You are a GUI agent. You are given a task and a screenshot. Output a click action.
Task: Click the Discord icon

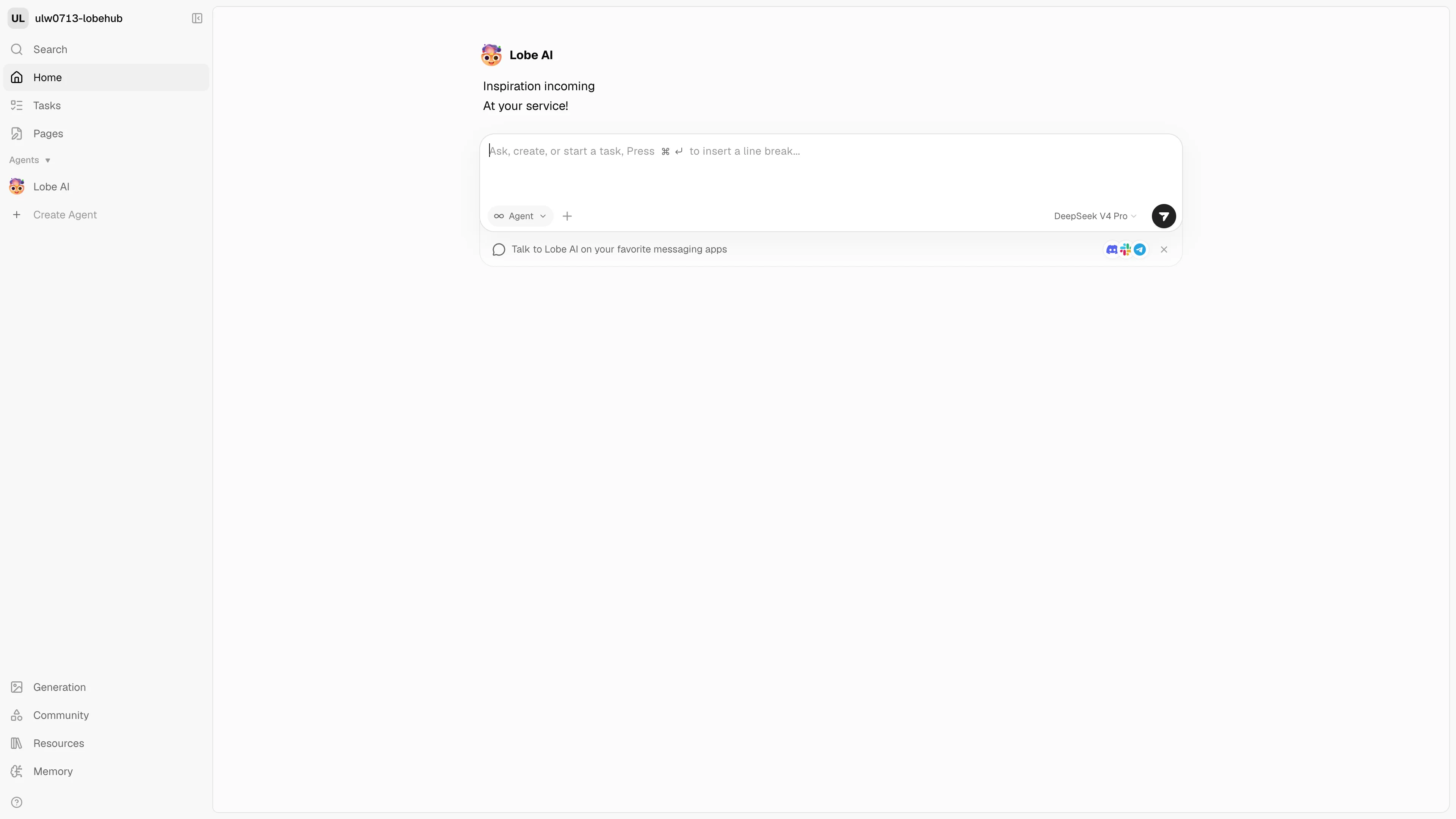pos(1112,249)
